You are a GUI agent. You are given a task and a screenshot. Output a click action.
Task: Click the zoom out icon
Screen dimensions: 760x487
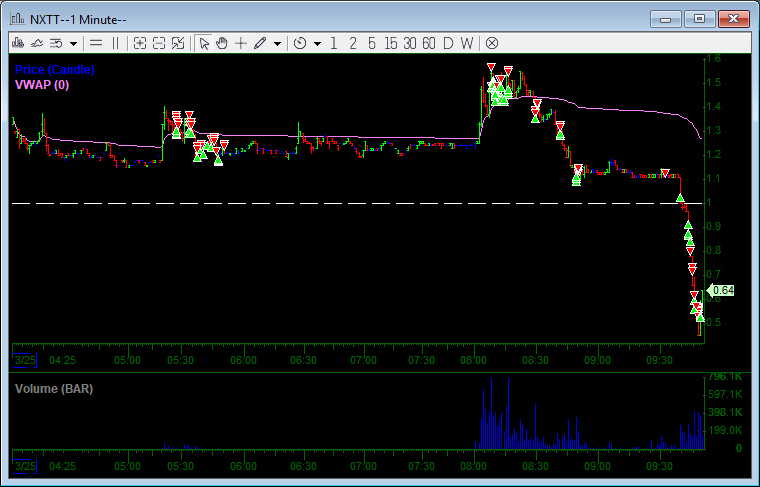click(x=159, y=44)
